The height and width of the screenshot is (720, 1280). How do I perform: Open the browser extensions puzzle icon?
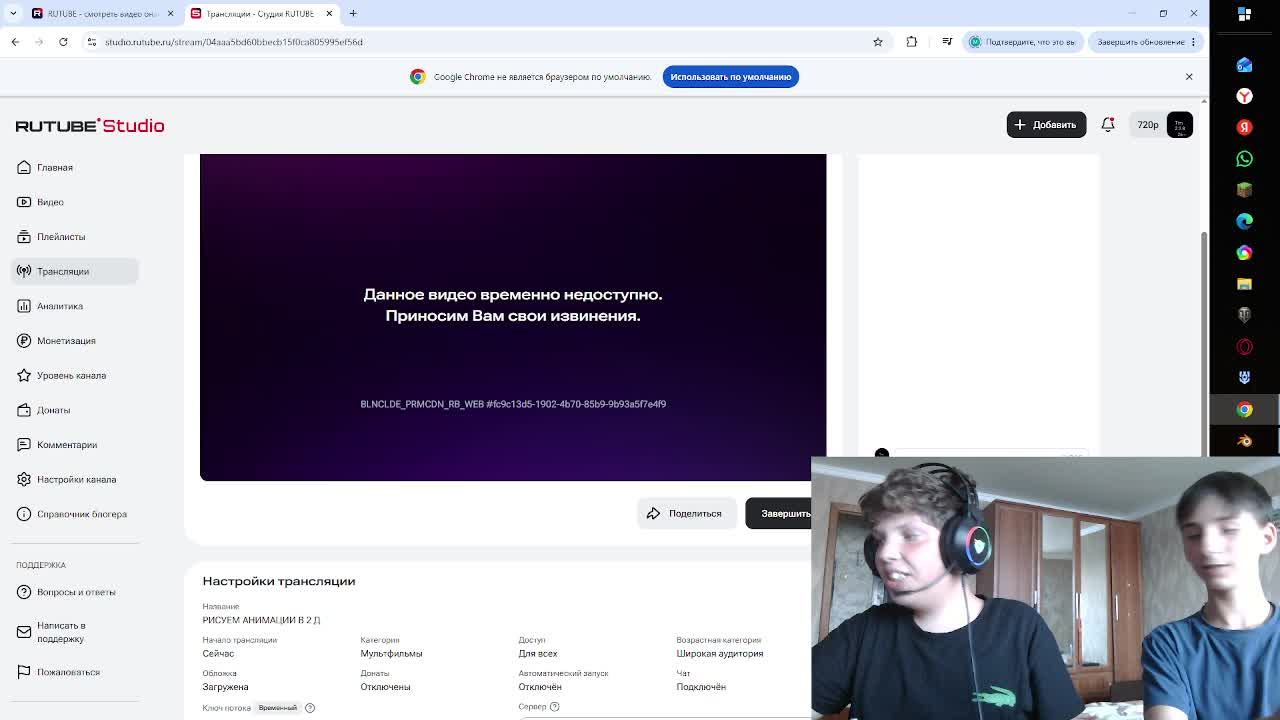click(912, 42)
